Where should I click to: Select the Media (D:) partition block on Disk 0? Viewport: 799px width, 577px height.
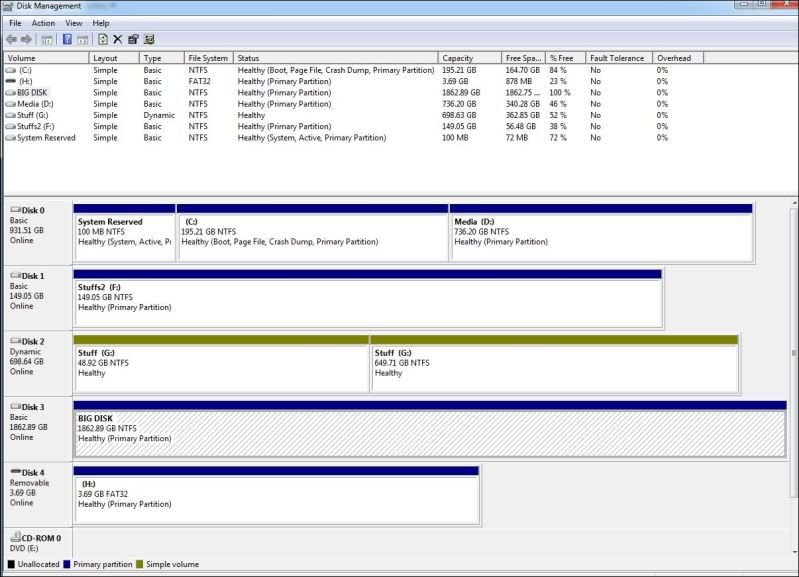pyautogui.click(x=601, y=233)
